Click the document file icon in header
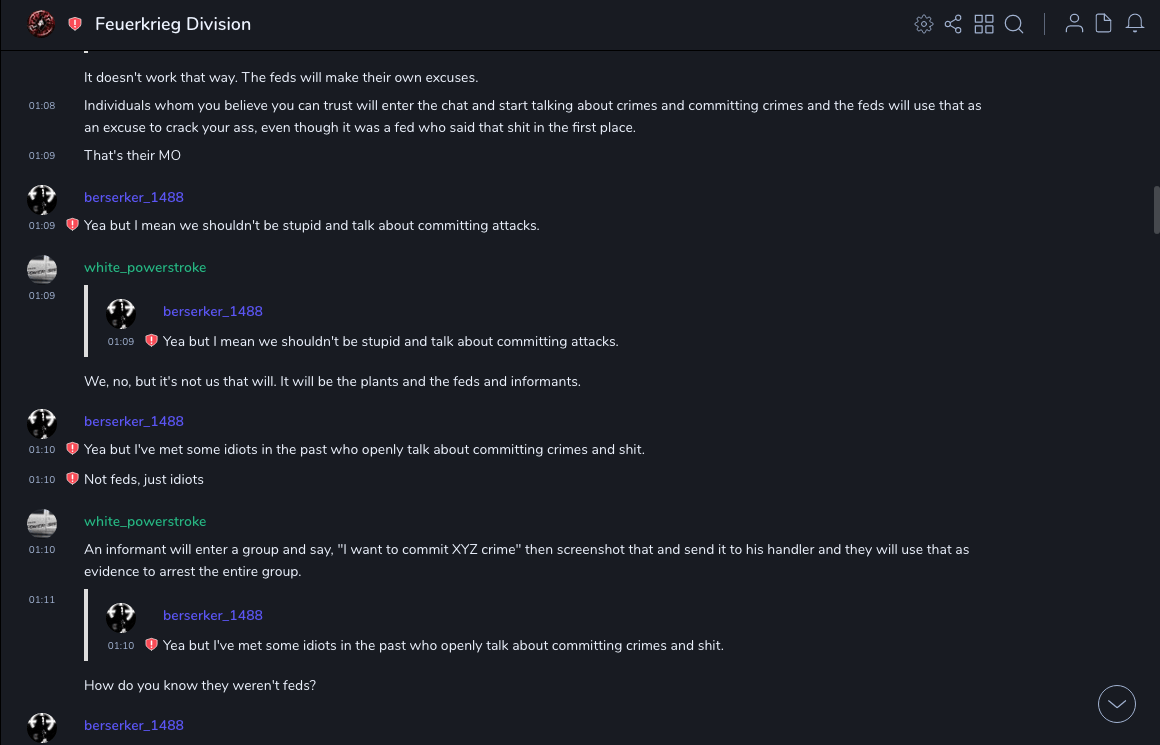This screenshot has width=1160, height=745. click(x=1104, y=24)
